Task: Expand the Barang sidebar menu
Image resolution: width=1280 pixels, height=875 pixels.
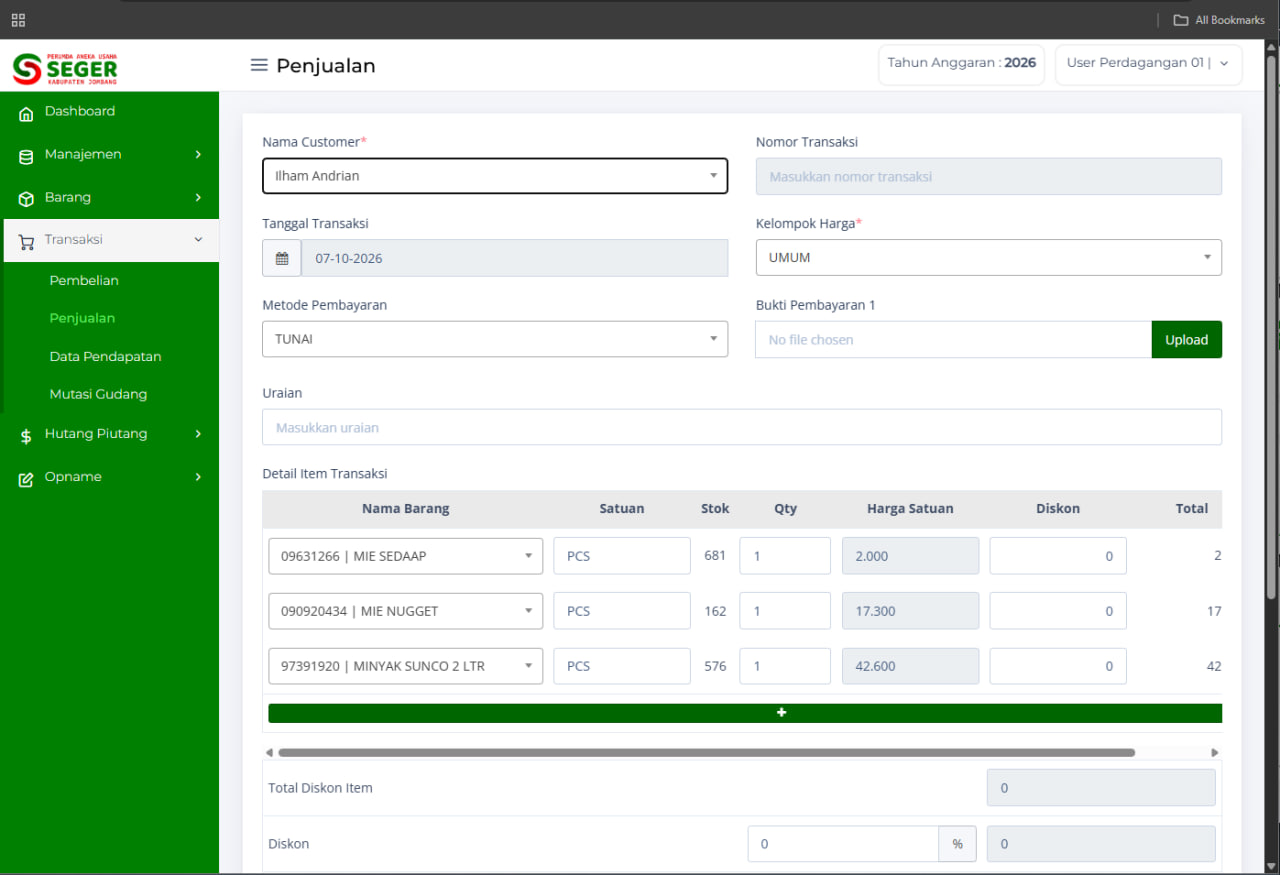Action: point(110,197)
